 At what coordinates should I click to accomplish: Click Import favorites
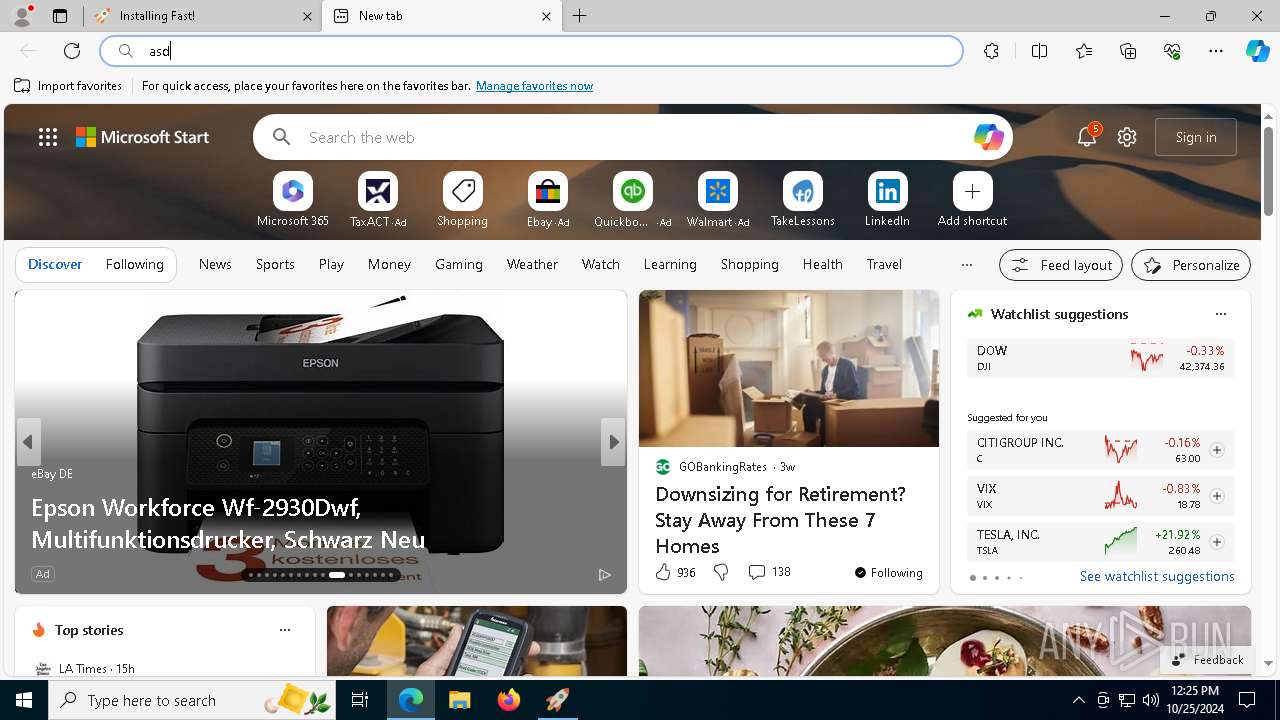[x=68, y=86]
